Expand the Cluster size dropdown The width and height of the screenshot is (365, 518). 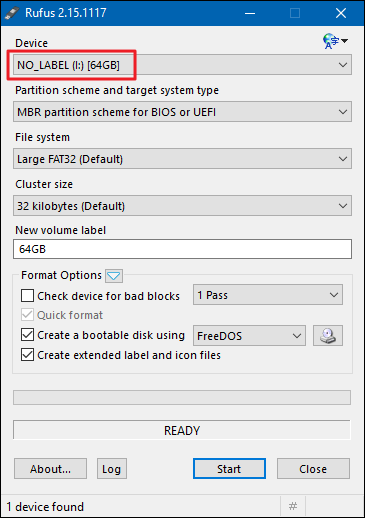(182, 206)
